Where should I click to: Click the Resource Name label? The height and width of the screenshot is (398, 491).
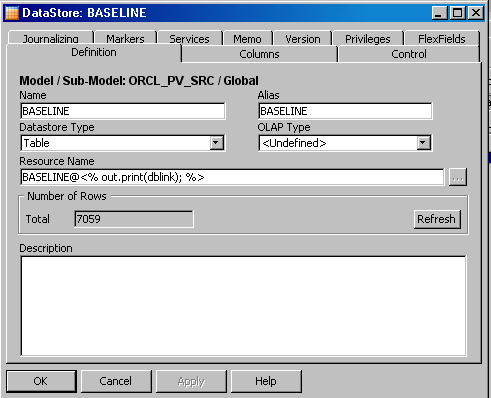click(x=57, y=161)
